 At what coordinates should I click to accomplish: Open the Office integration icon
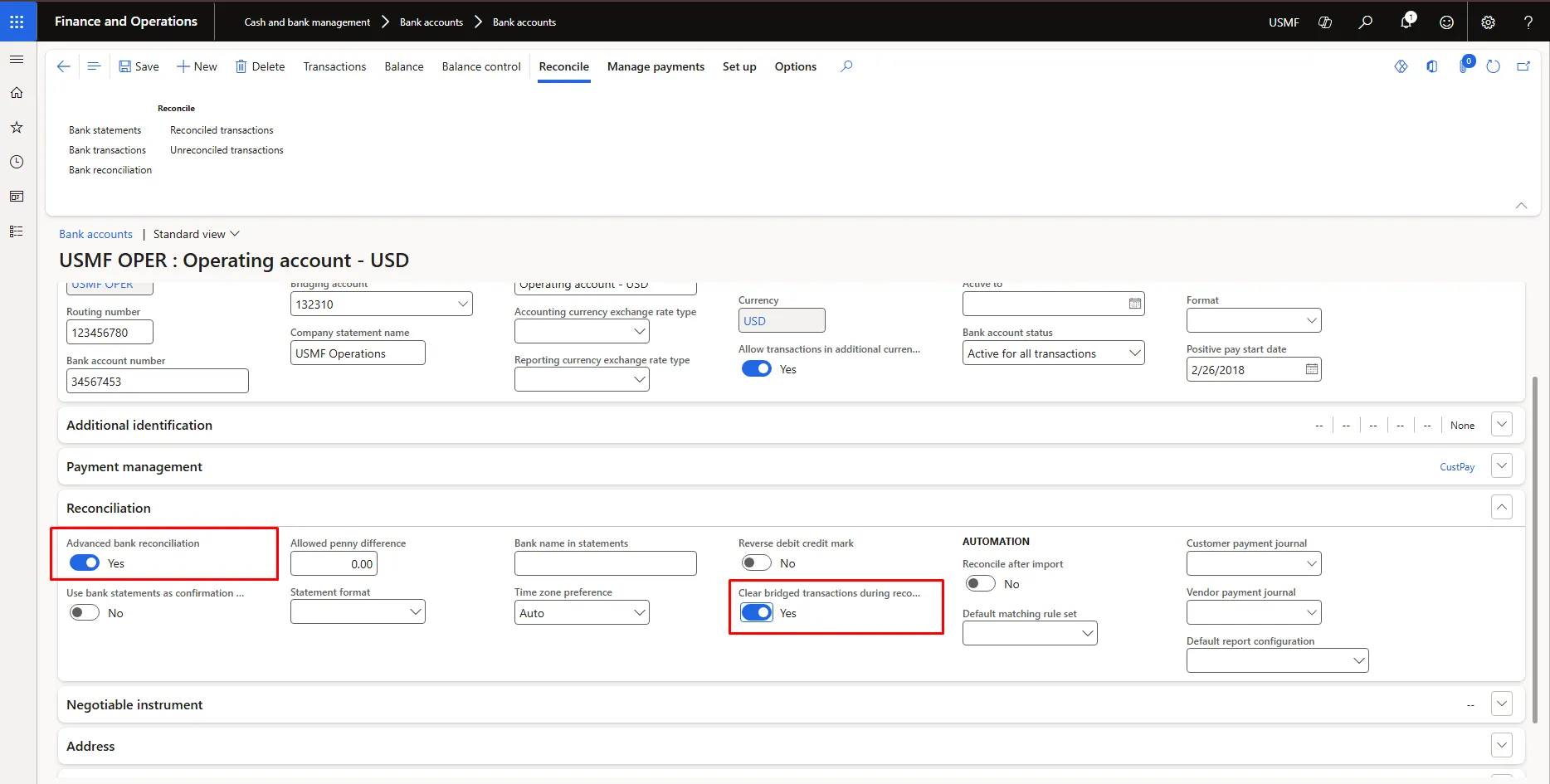1432,66
